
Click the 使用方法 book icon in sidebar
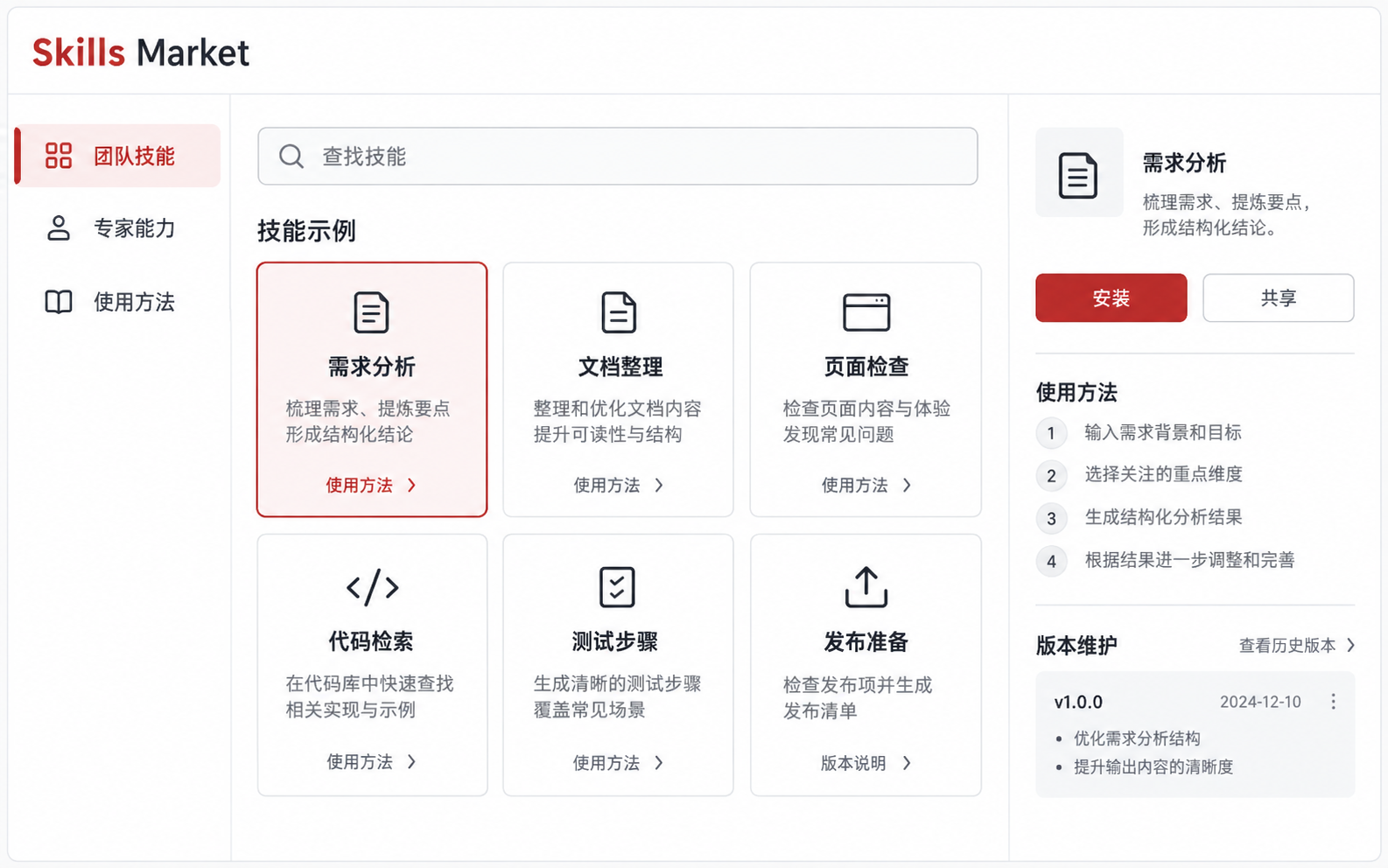tap(59, 302)
